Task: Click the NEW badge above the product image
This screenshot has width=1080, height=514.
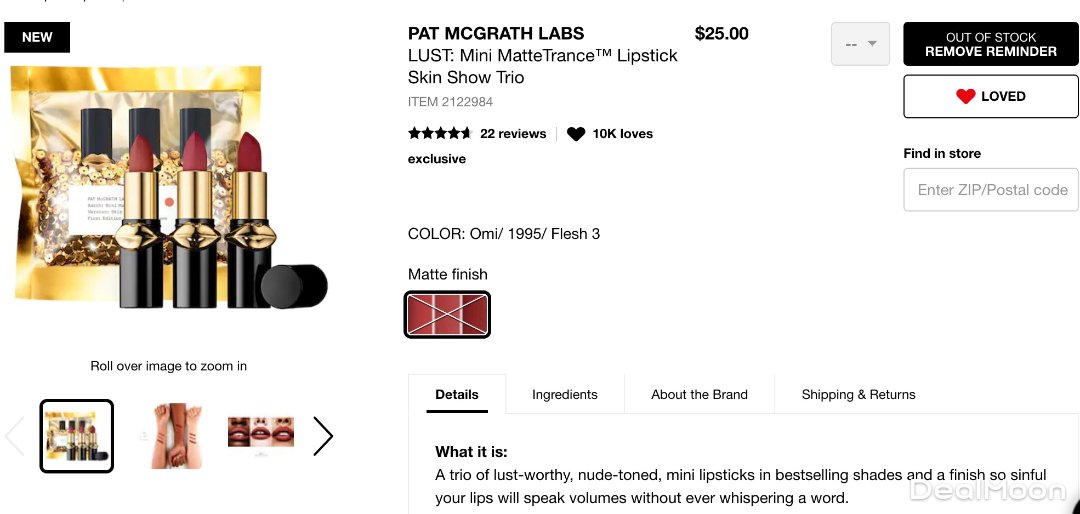Action: tap(37, 37)
